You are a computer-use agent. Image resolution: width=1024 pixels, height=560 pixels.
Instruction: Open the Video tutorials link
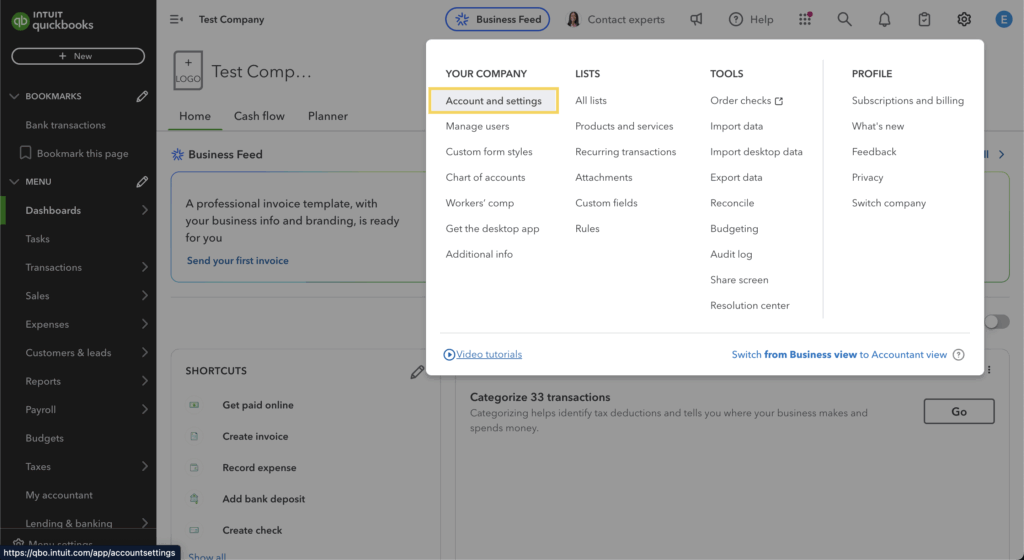click(489, 354)
